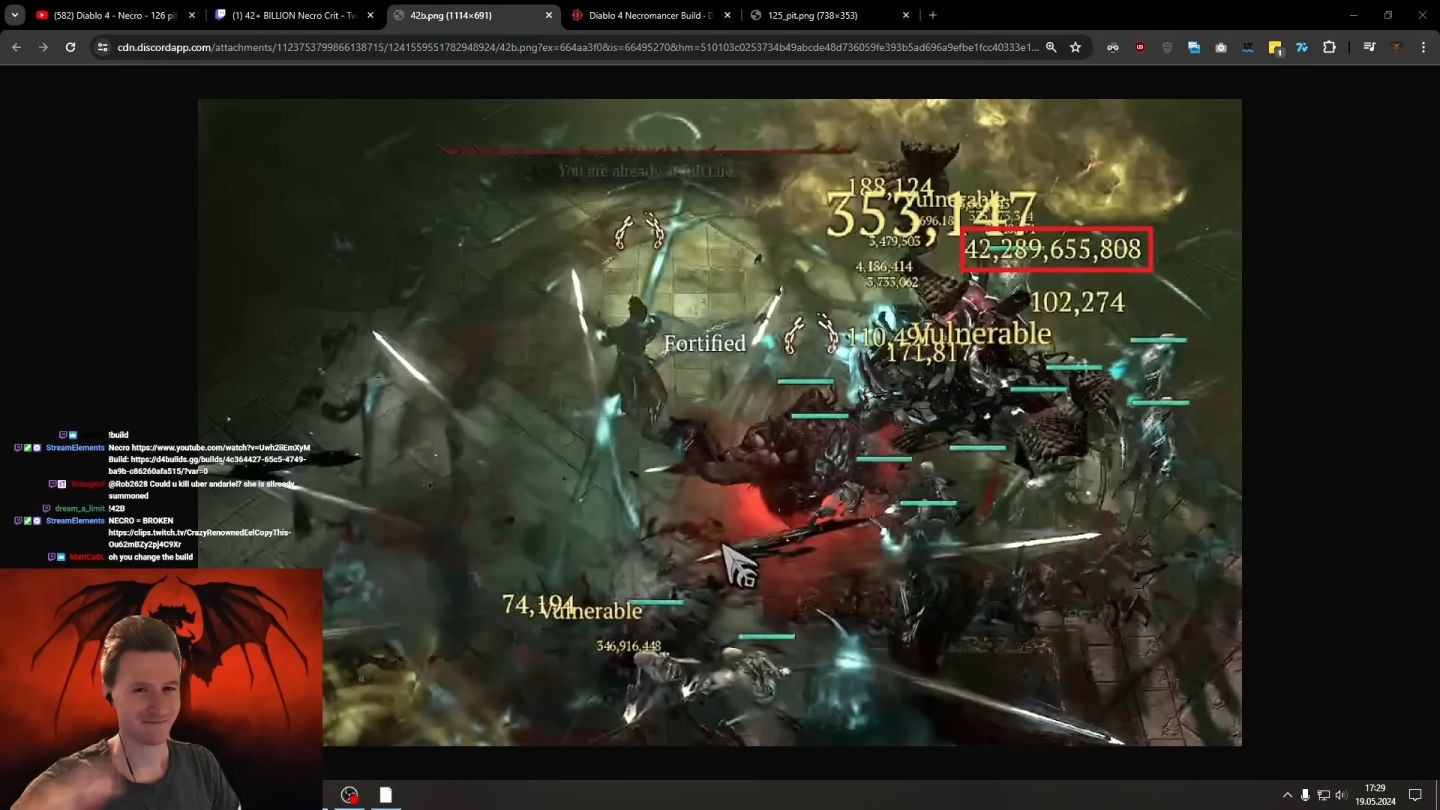Go back to the previous page
Screen dimensions: 1440x810
(17, 47)
